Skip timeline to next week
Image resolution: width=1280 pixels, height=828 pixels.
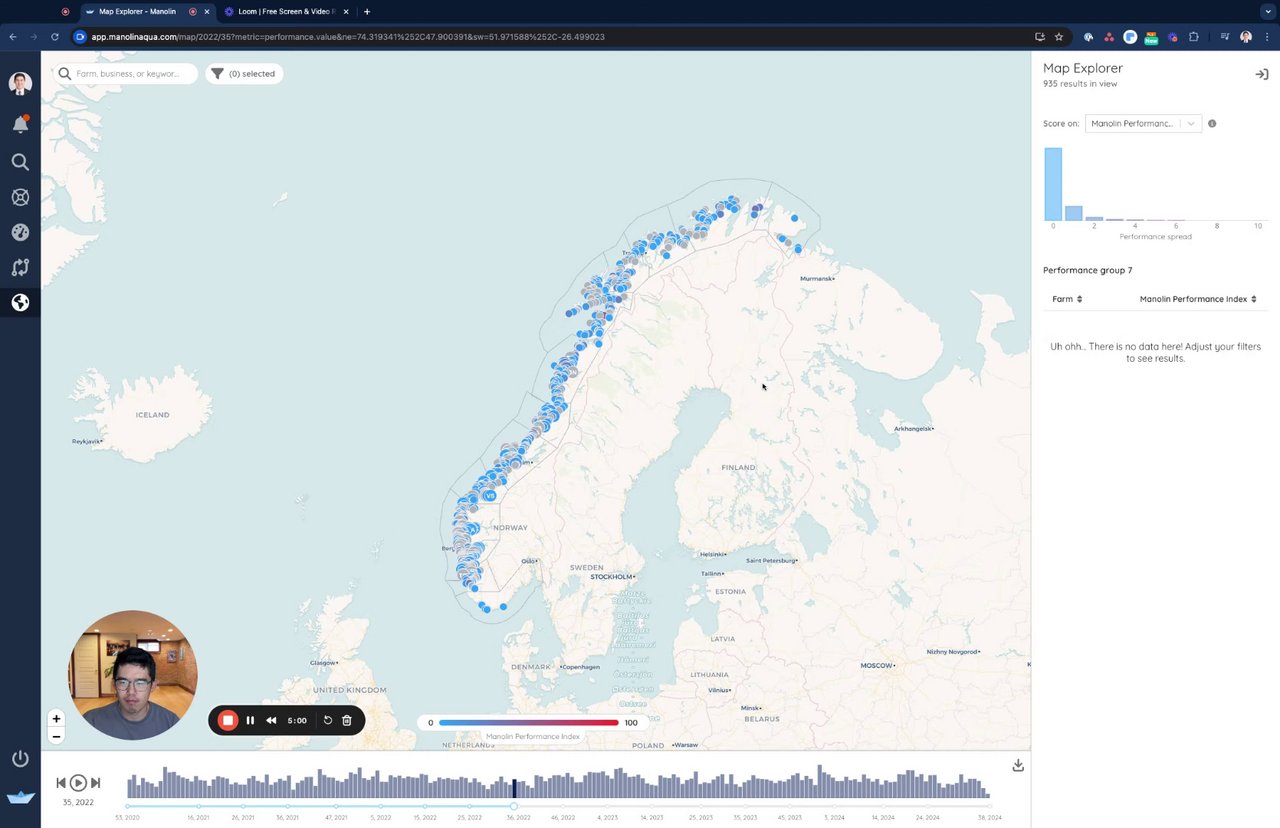coord(95,783)
